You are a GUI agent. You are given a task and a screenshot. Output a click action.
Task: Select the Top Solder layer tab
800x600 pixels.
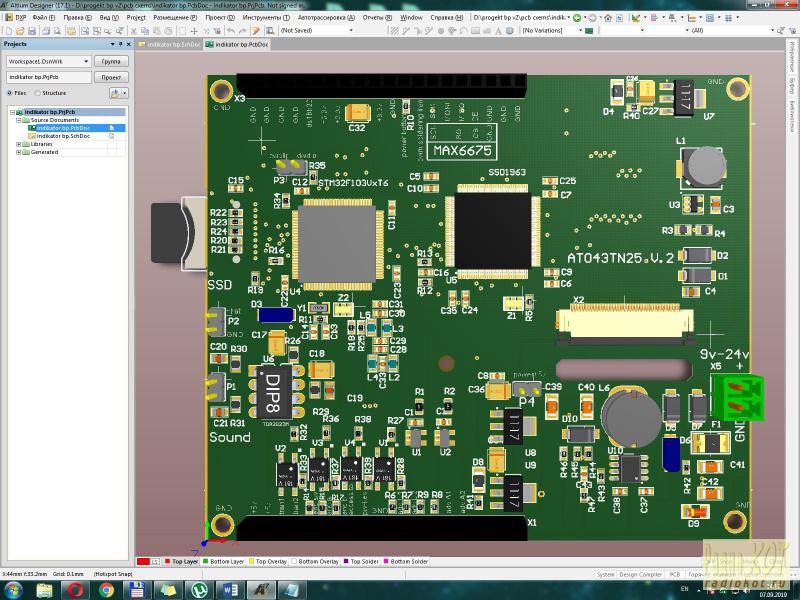[x=361, y=561]
